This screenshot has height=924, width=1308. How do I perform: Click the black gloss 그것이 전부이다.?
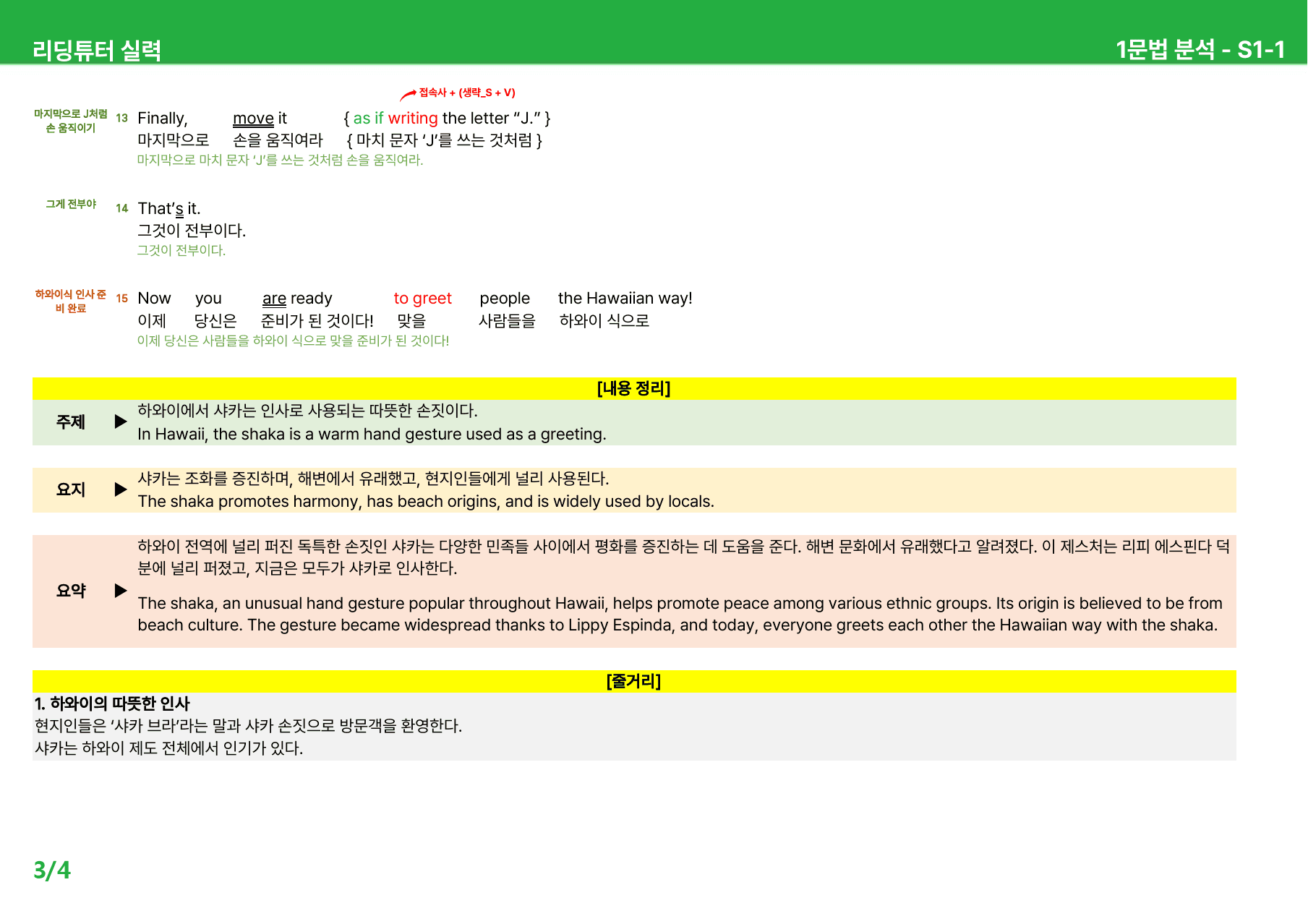(192, 230)
